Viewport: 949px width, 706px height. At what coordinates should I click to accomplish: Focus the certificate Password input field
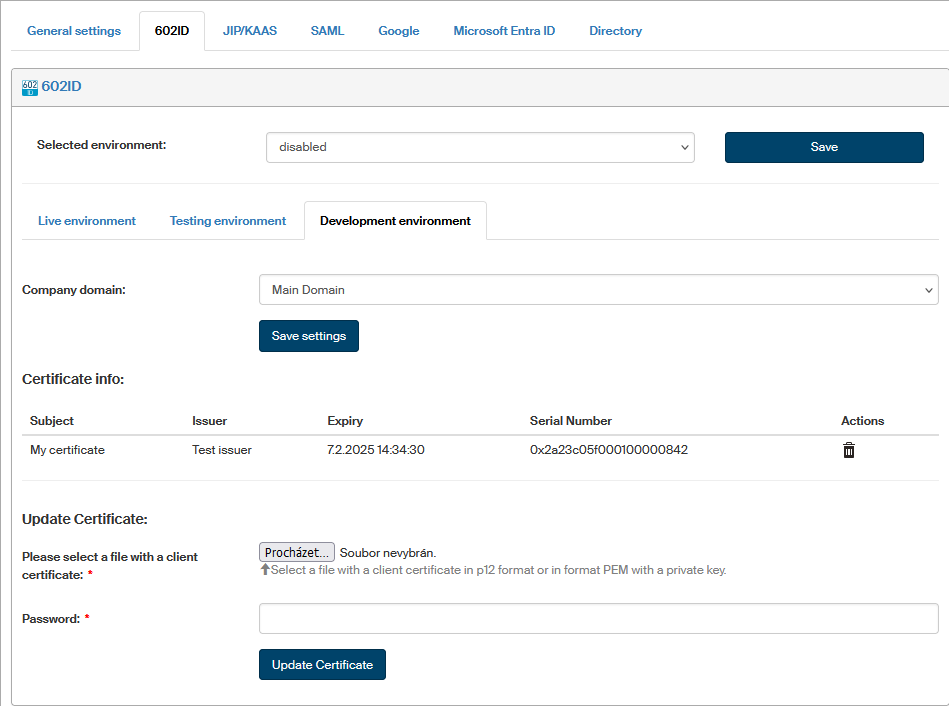pos(598,619)
